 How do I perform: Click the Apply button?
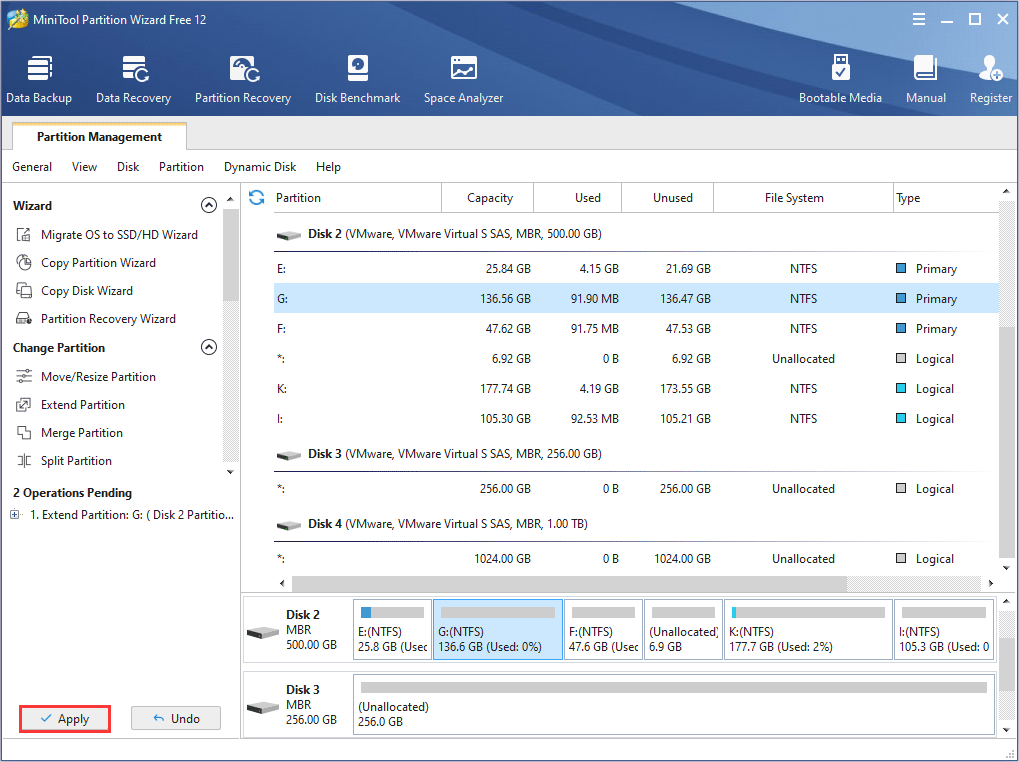tap(65, 718)
